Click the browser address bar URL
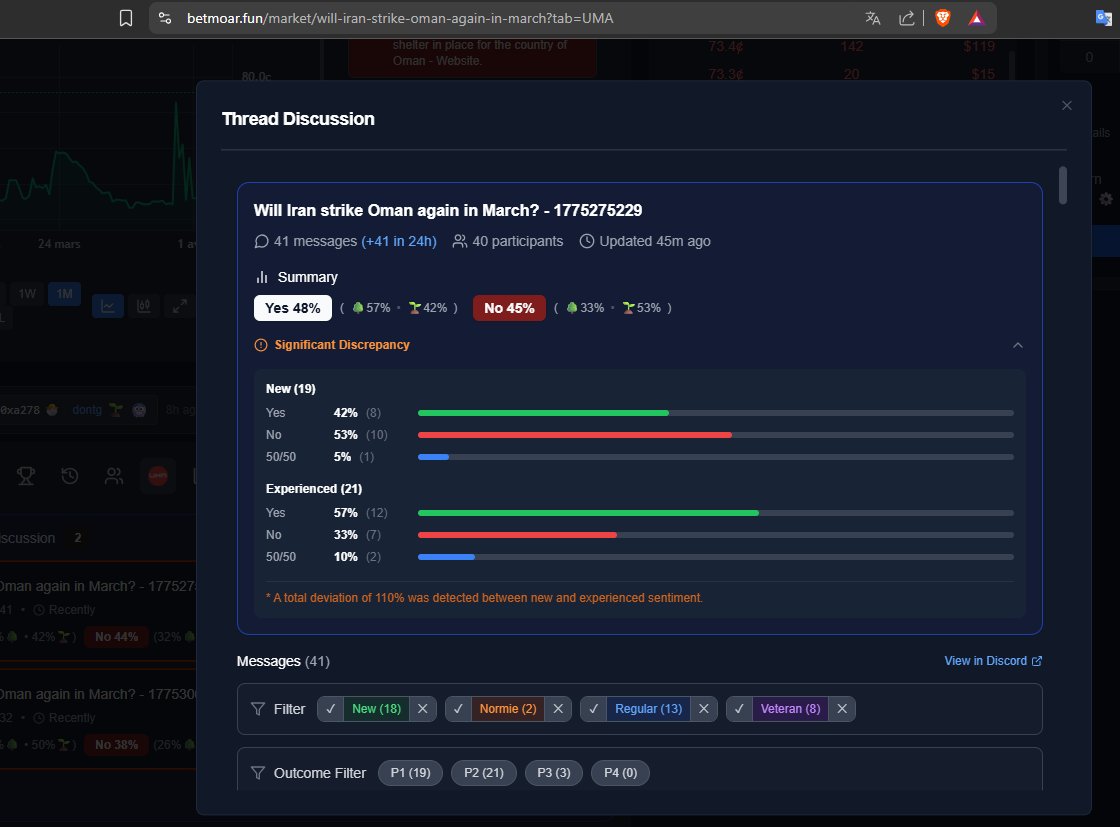The width and height of the screenshot is (1120, 827). tap(400, 19)
